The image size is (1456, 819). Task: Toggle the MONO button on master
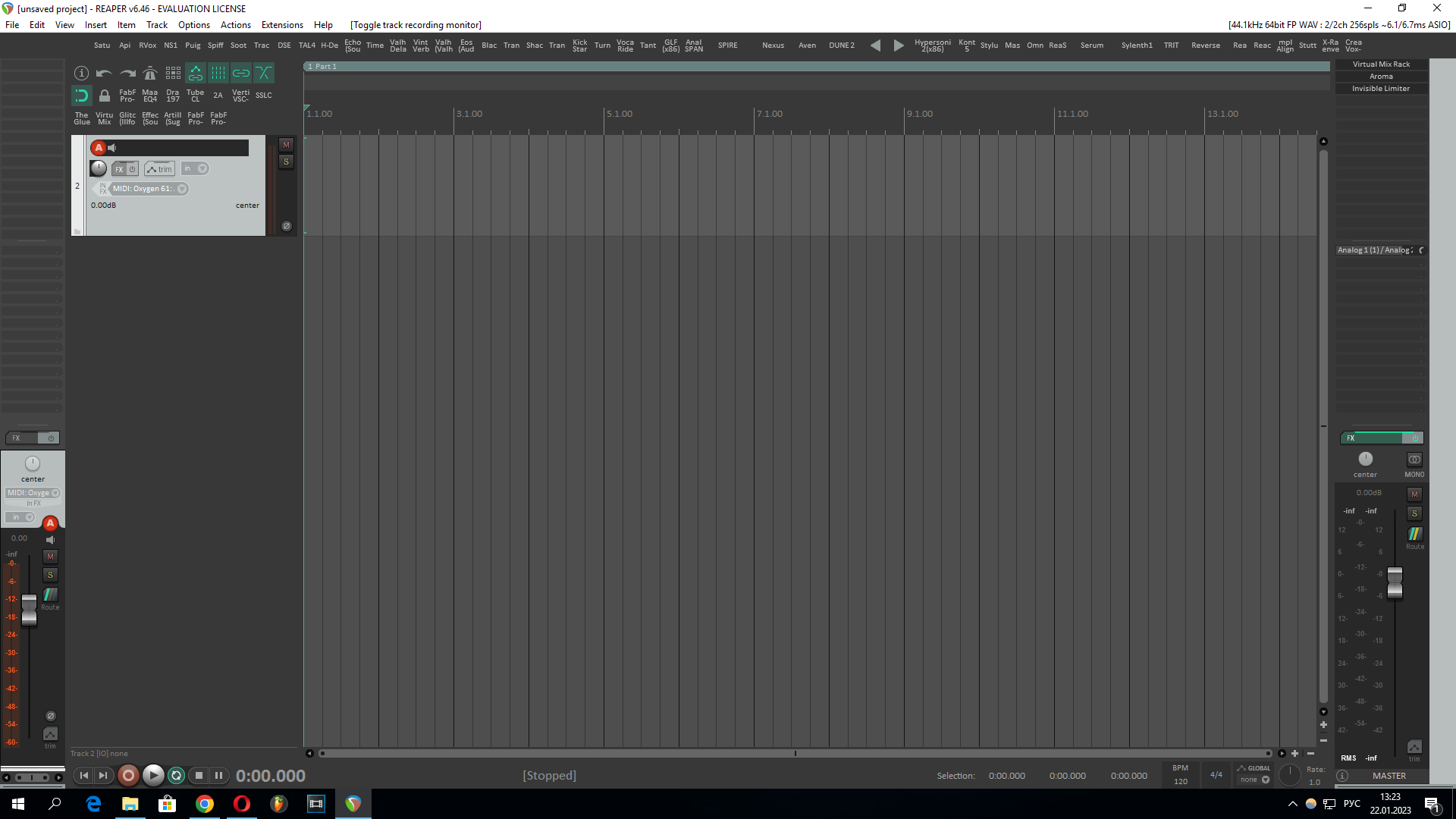click(1414, 460)
